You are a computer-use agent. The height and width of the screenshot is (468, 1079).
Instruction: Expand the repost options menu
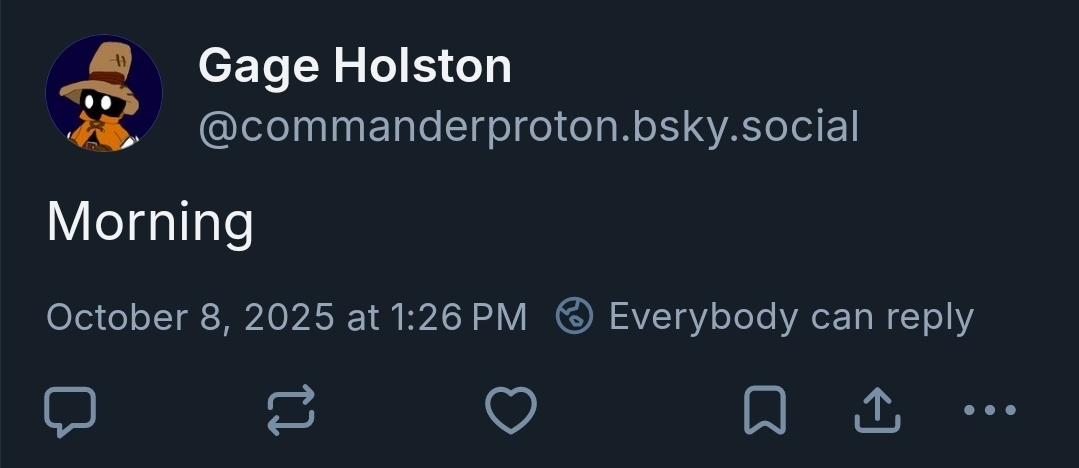[291, 411]
